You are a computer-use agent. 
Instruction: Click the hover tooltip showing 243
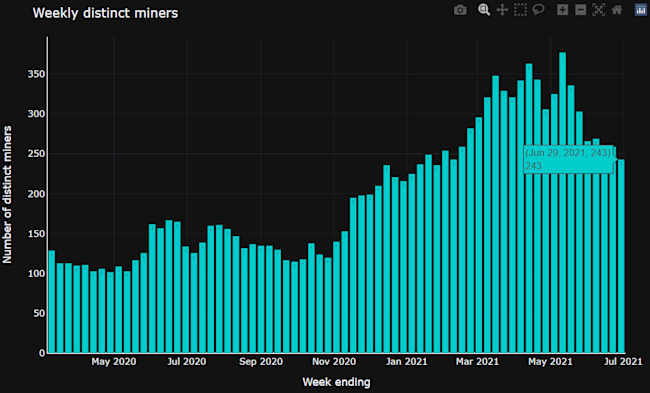pos(569,159)
